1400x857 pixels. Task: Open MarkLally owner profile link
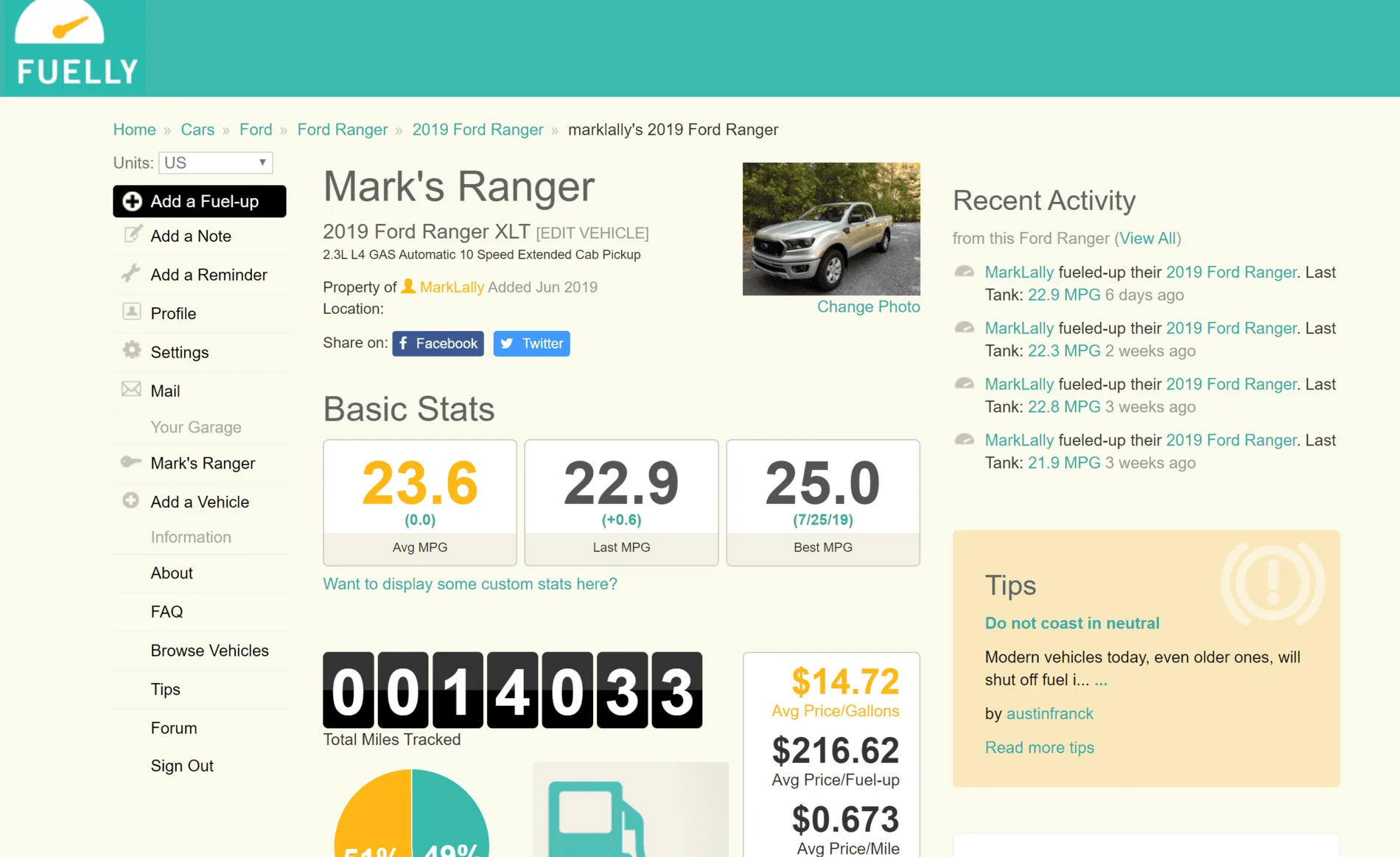pos(452,287)
